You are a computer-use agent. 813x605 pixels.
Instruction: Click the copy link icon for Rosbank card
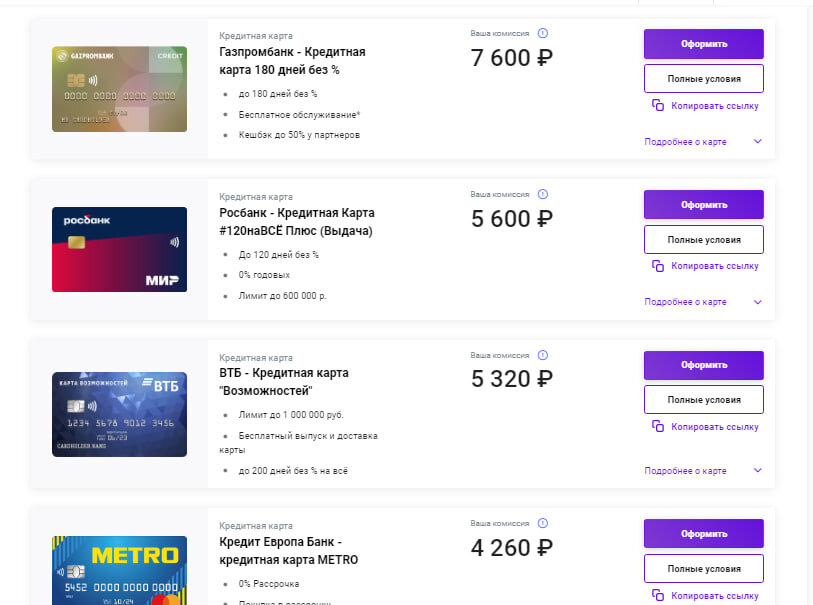coord(658,266)
